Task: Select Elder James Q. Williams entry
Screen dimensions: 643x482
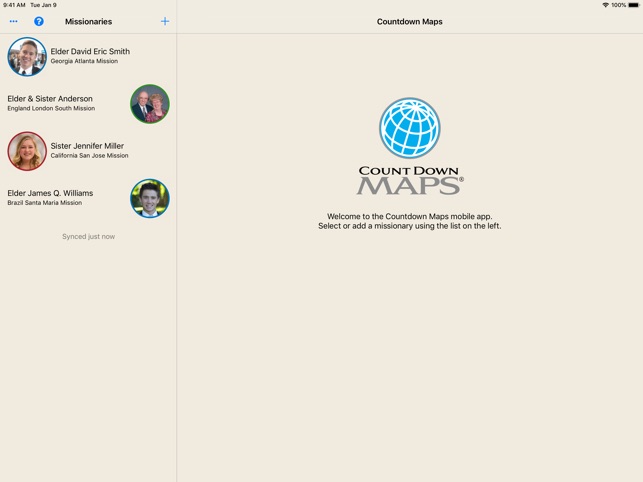Action: click(x=88, y=198)
